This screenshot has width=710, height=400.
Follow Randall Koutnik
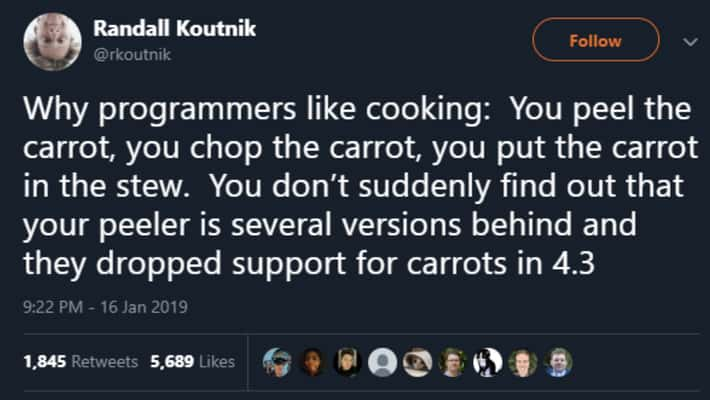coord(595,41)
